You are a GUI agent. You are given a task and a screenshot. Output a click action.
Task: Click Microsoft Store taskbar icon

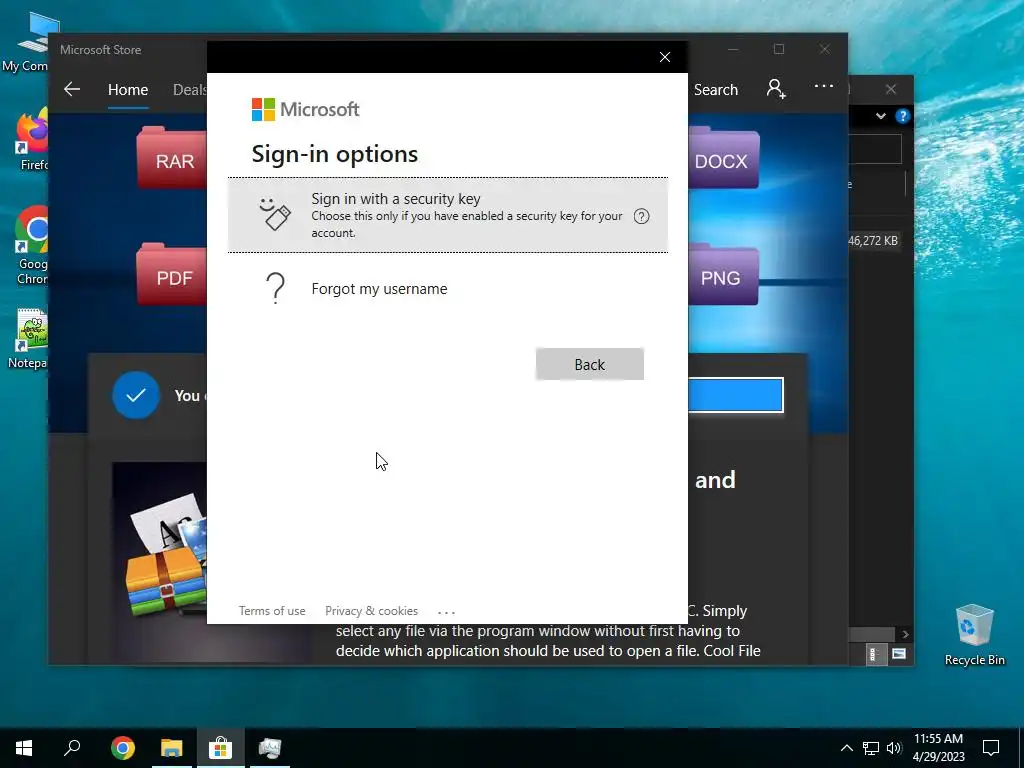(x=221, y=748)
